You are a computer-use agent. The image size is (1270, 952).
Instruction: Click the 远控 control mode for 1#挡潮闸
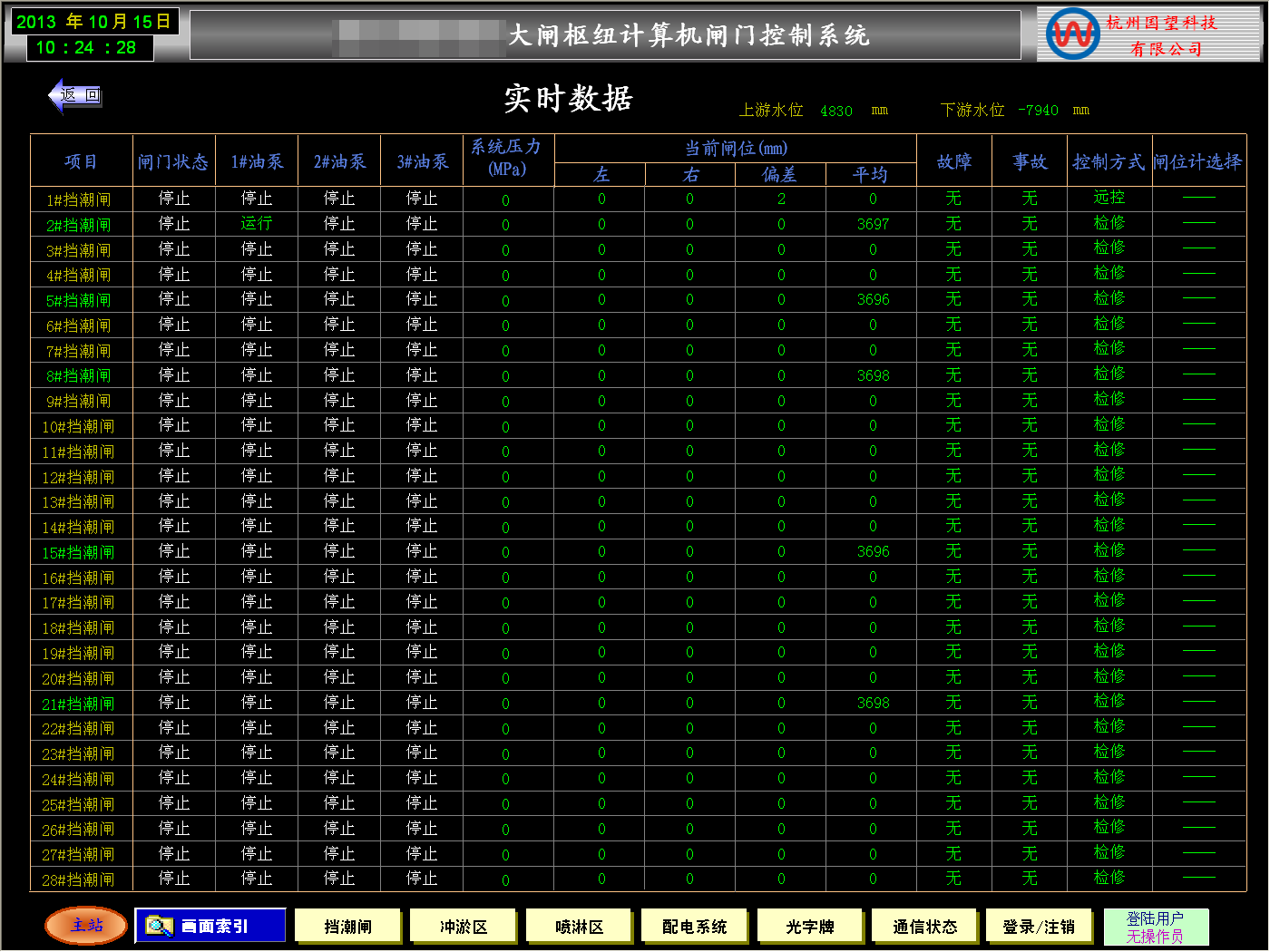[1109, 198]
